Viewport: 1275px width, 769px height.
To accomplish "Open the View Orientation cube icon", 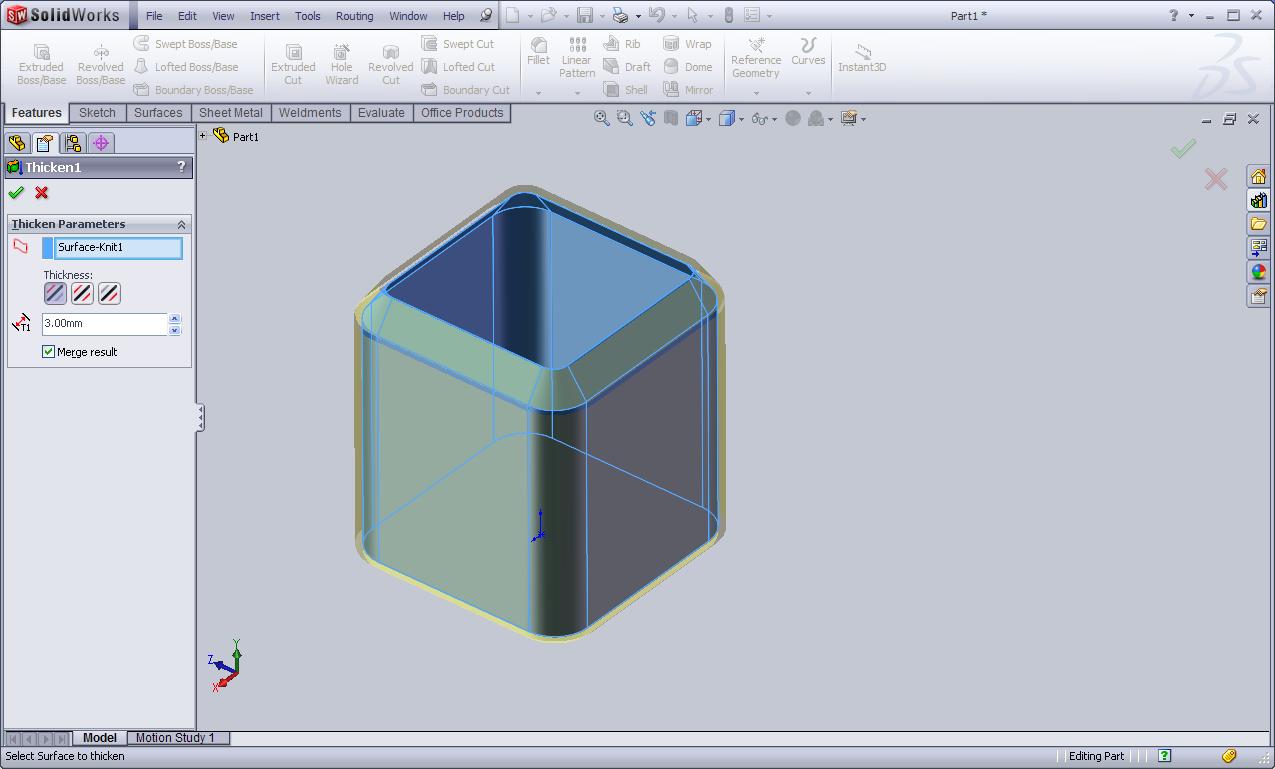I will pos(694,118).
